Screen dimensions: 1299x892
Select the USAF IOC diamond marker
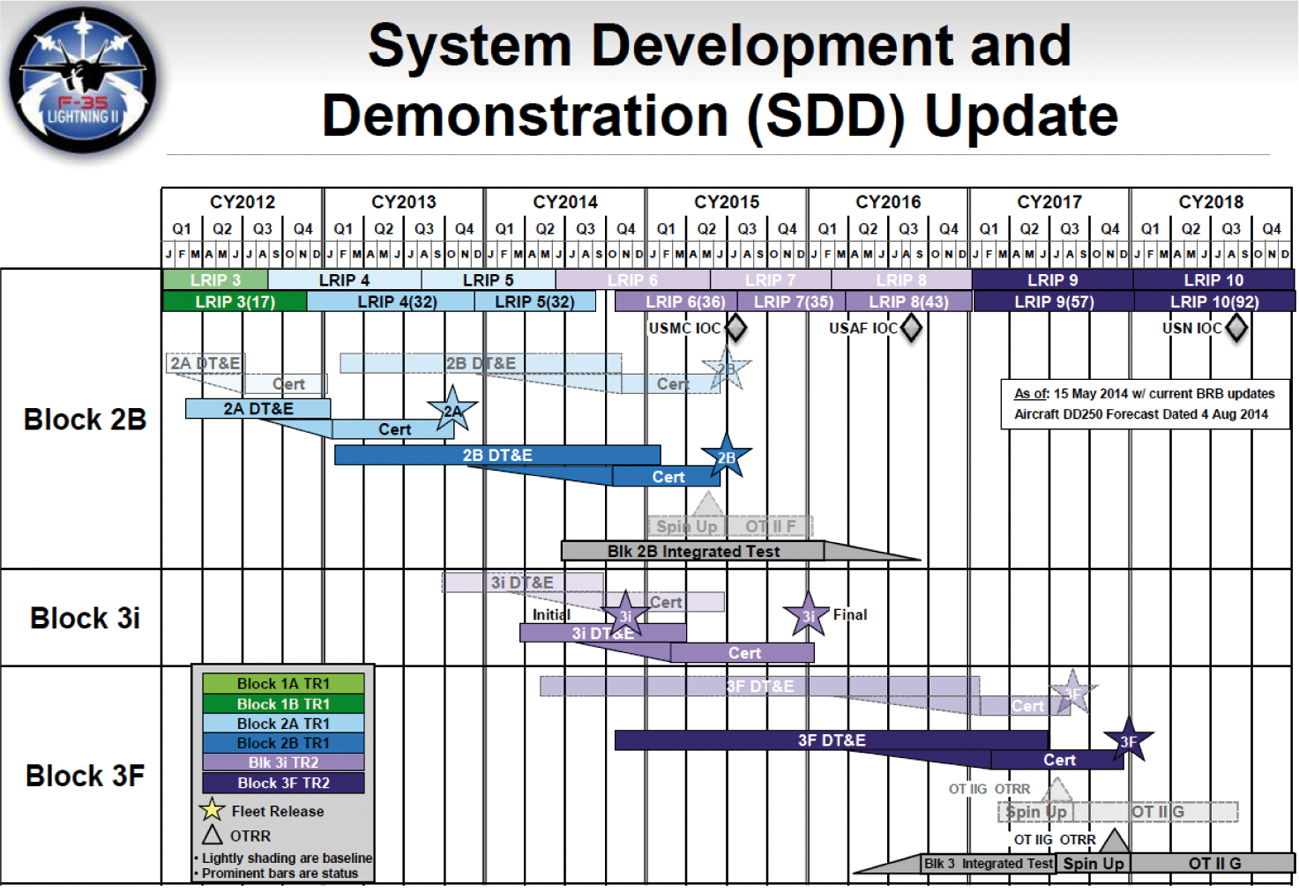coord(910,327)
